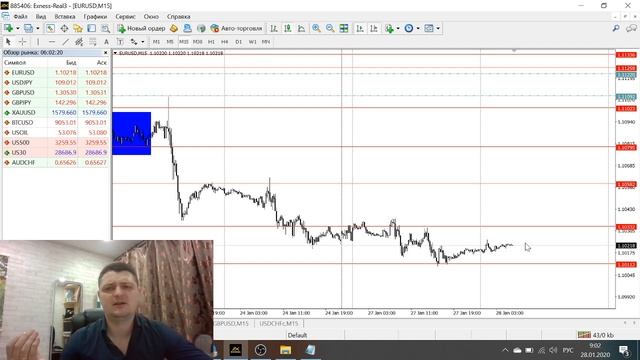Select the Fibonacci retracement tool
640x360 pixels.
point(93,42)
